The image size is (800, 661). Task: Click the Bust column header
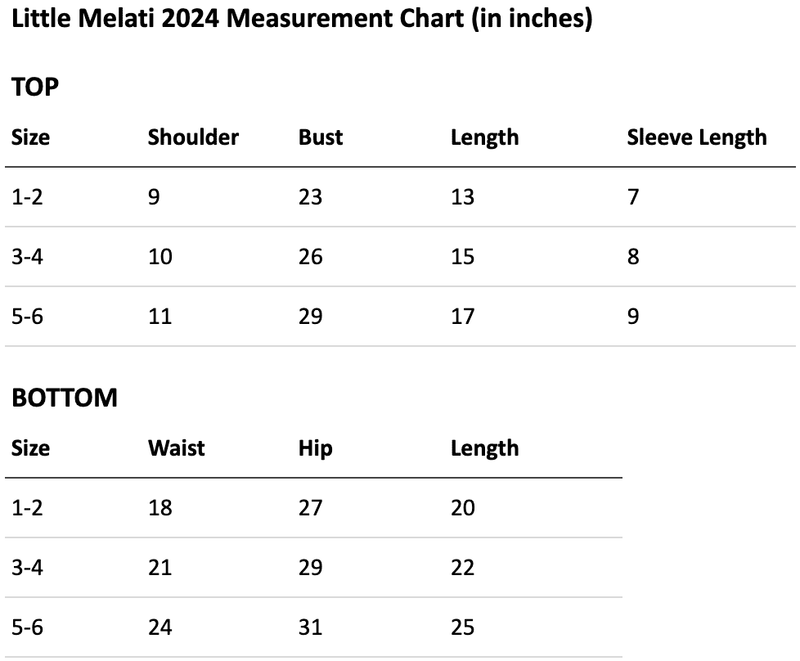coord(320,137)
